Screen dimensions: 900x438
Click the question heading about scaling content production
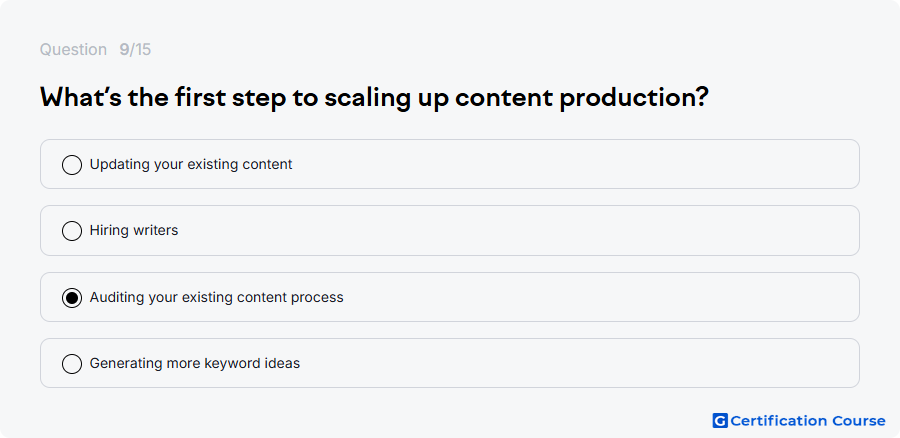point(374,98)
